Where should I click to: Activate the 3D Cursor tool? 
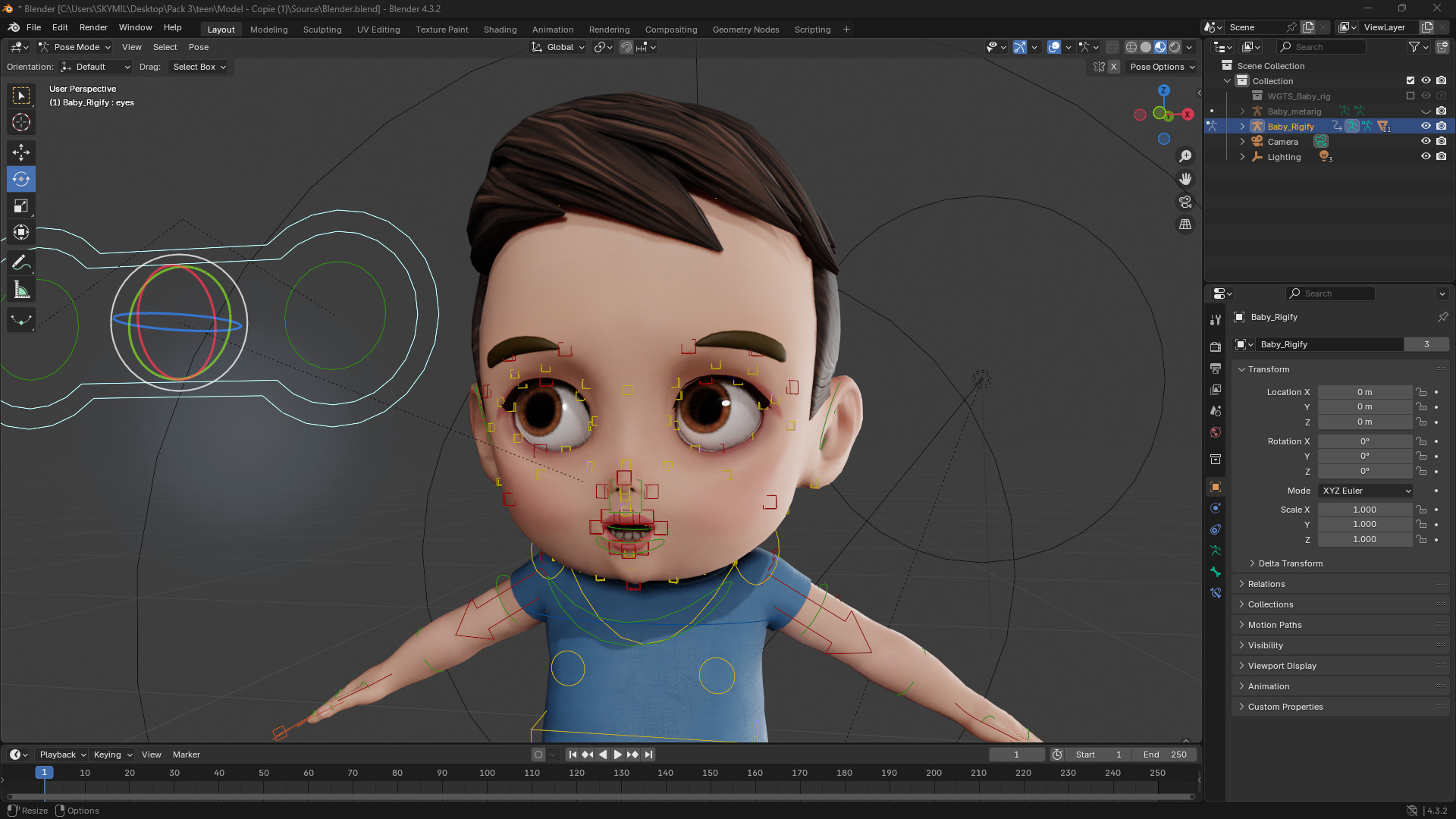click(x=21, y=122)
